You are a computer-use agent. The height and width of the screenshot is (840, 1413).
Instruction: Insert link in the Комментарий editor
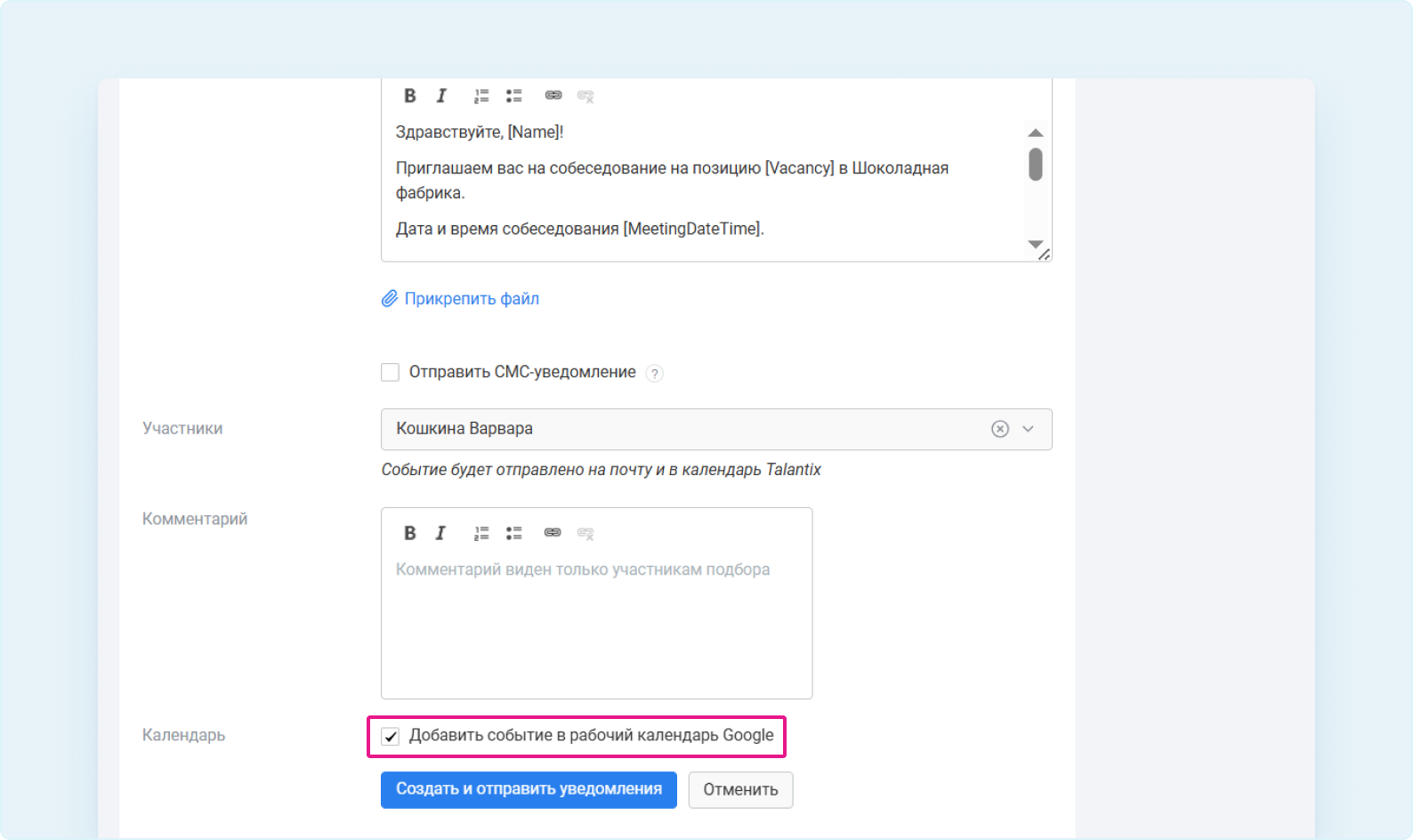pyautogui.click(x=553, y=532)
